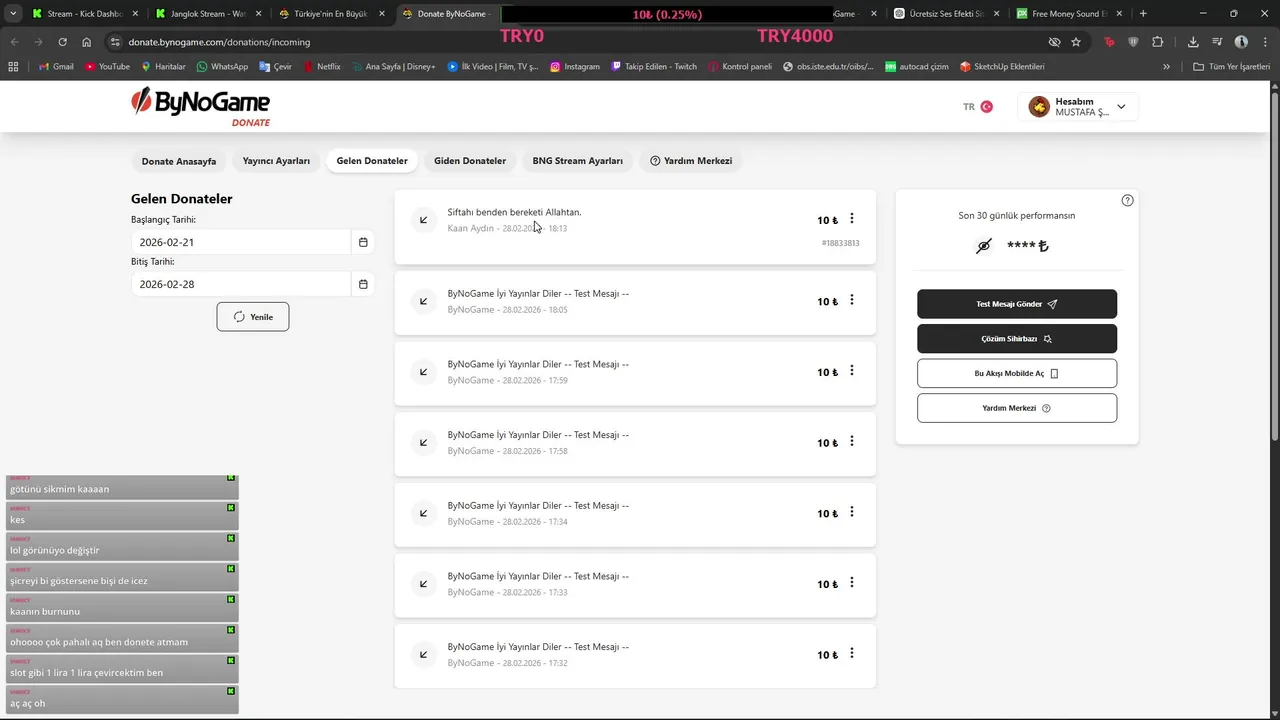Expand the Hesabım account dropdown
The image size is (1280, 720).
coord(1121,107)
